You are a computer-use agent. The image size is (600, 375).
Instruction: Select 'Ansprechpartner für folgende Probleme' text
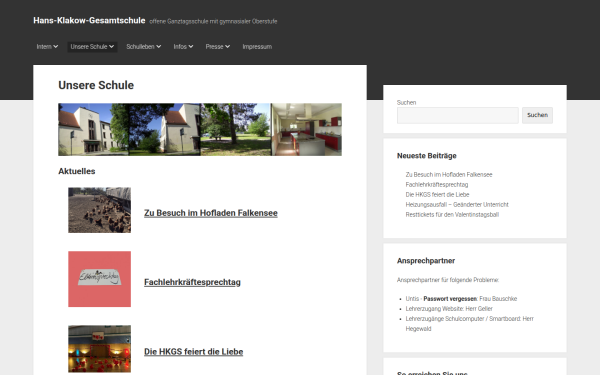click(x=448, y=280)
